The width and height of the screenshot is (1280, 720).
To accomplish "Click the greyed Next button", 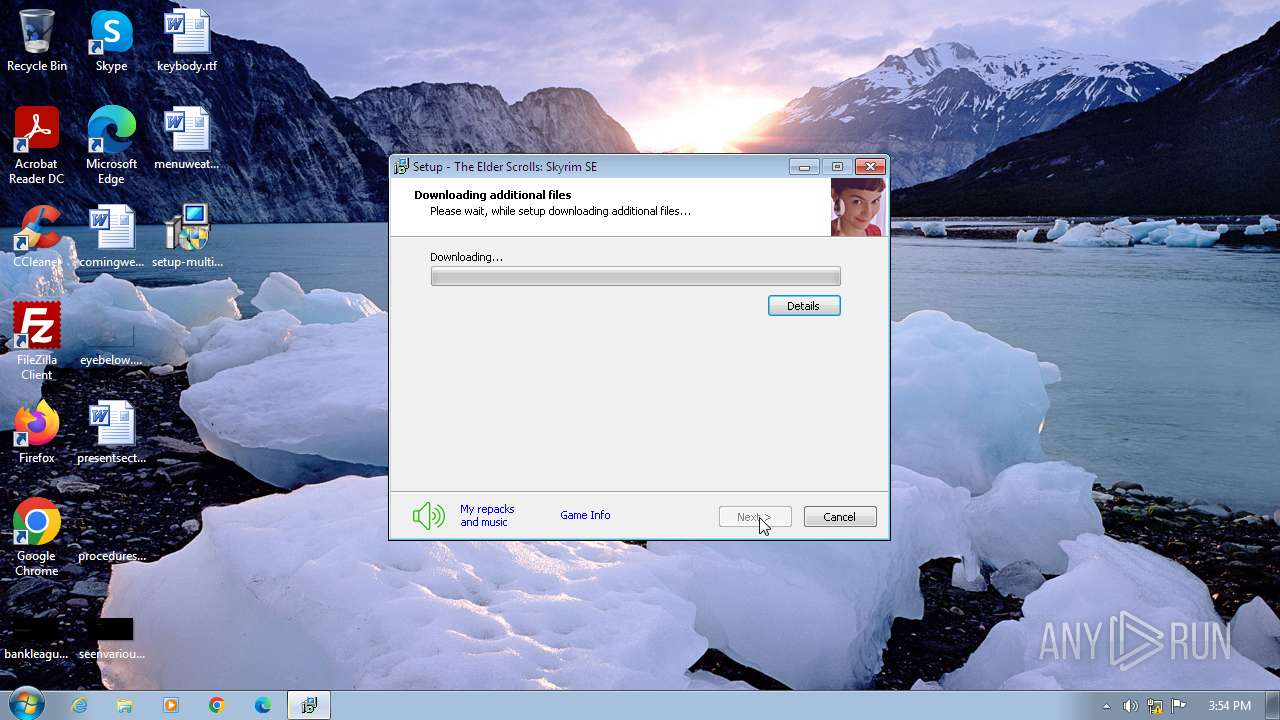I will [x=755, y=517].
